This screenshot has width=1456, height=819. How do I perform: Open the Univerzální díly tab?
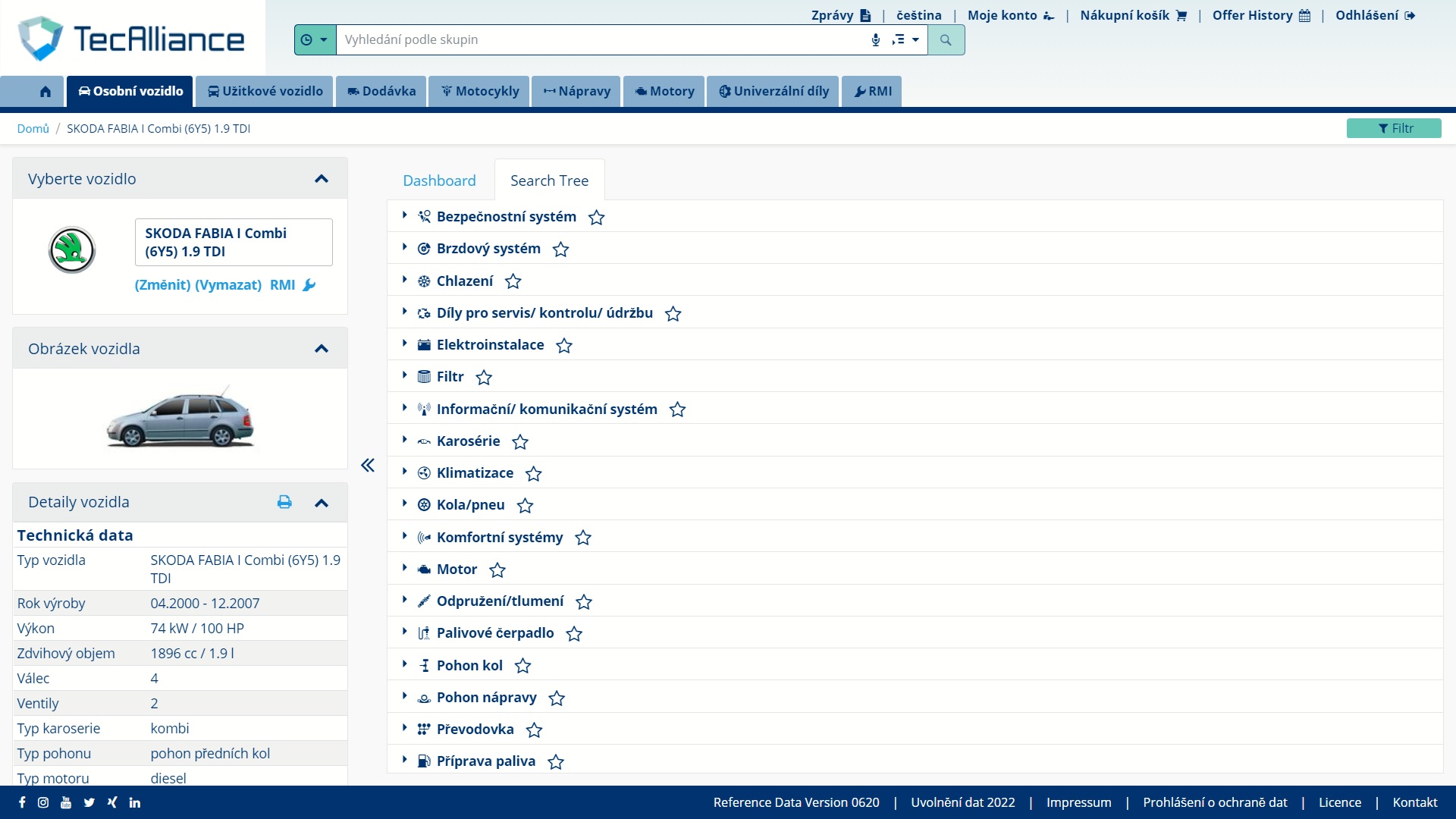pyautogui.click(x=773, y=91)
